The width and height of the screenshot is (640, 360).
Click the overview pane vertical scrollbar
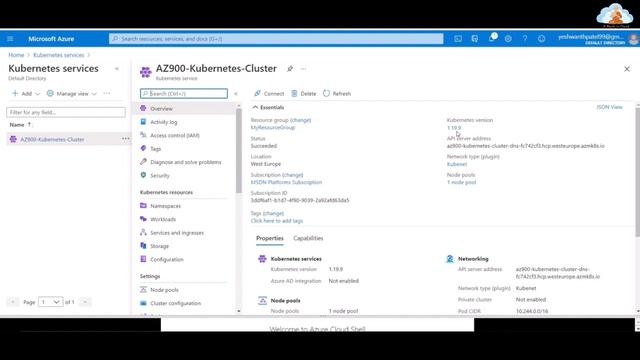click(638, 171)
